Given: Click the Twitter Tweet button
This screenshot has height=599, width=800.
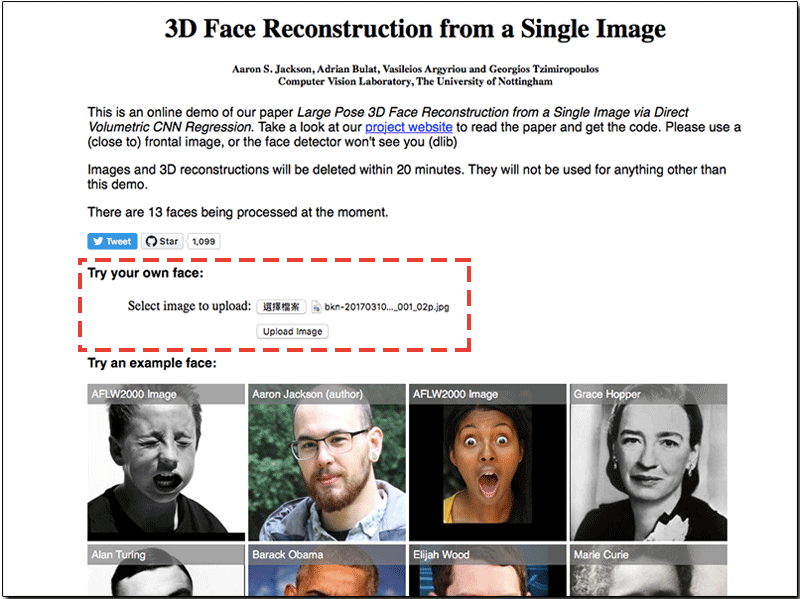Looking at the screenshot, I should pyautogui.click(x=112, y=241).
